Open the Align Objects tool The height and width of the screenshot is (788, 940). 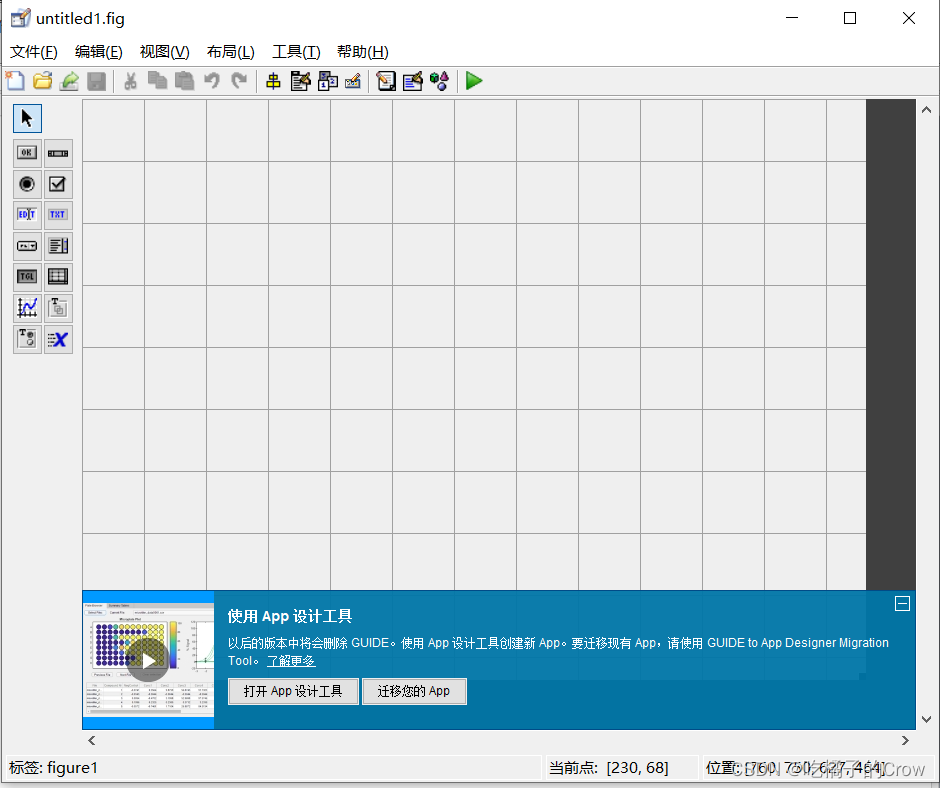pos(273,81)
